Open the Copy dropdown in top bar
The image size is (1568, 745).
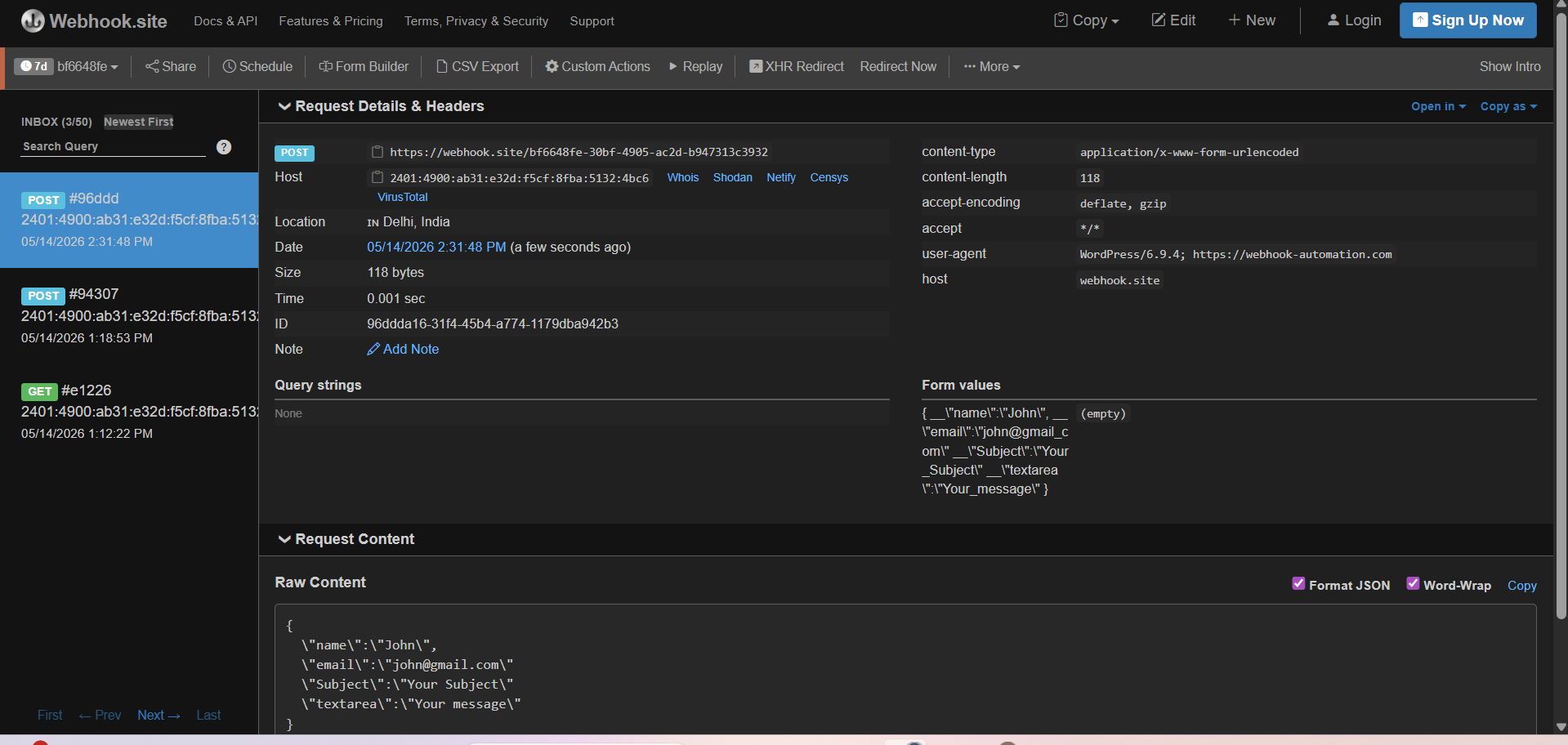pyautogui.click(x=1087, y=20)
